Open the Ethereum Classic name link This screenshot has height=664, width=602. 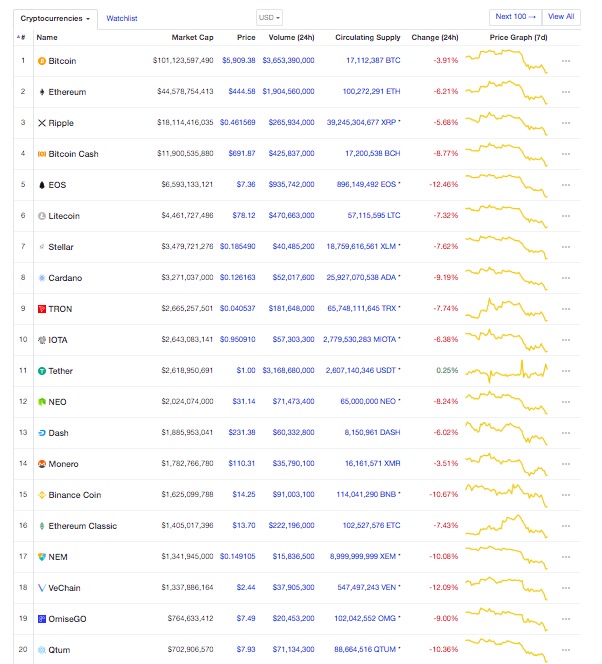83,526
